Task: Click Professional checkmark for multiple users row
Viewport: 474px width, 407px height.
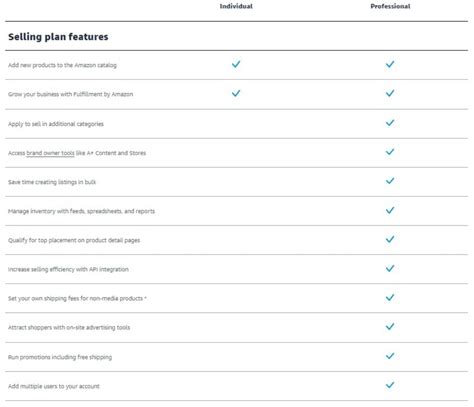Action: click(x=390, y=385)
